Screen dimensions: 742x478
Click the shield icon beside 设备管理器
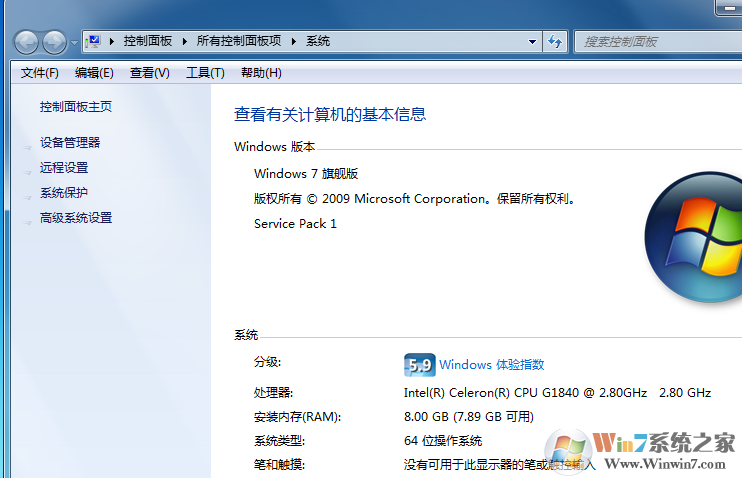click(28, 148)
